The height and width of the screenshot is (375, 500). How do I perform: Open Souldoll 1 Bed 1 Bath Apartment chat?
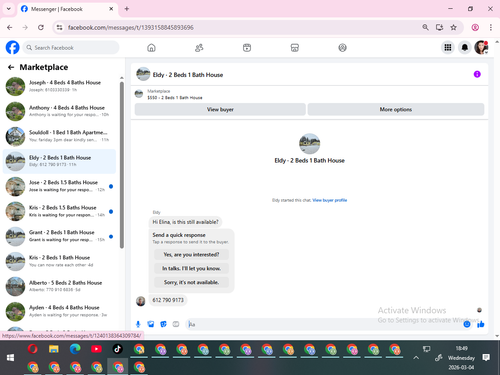click(59, 136)
